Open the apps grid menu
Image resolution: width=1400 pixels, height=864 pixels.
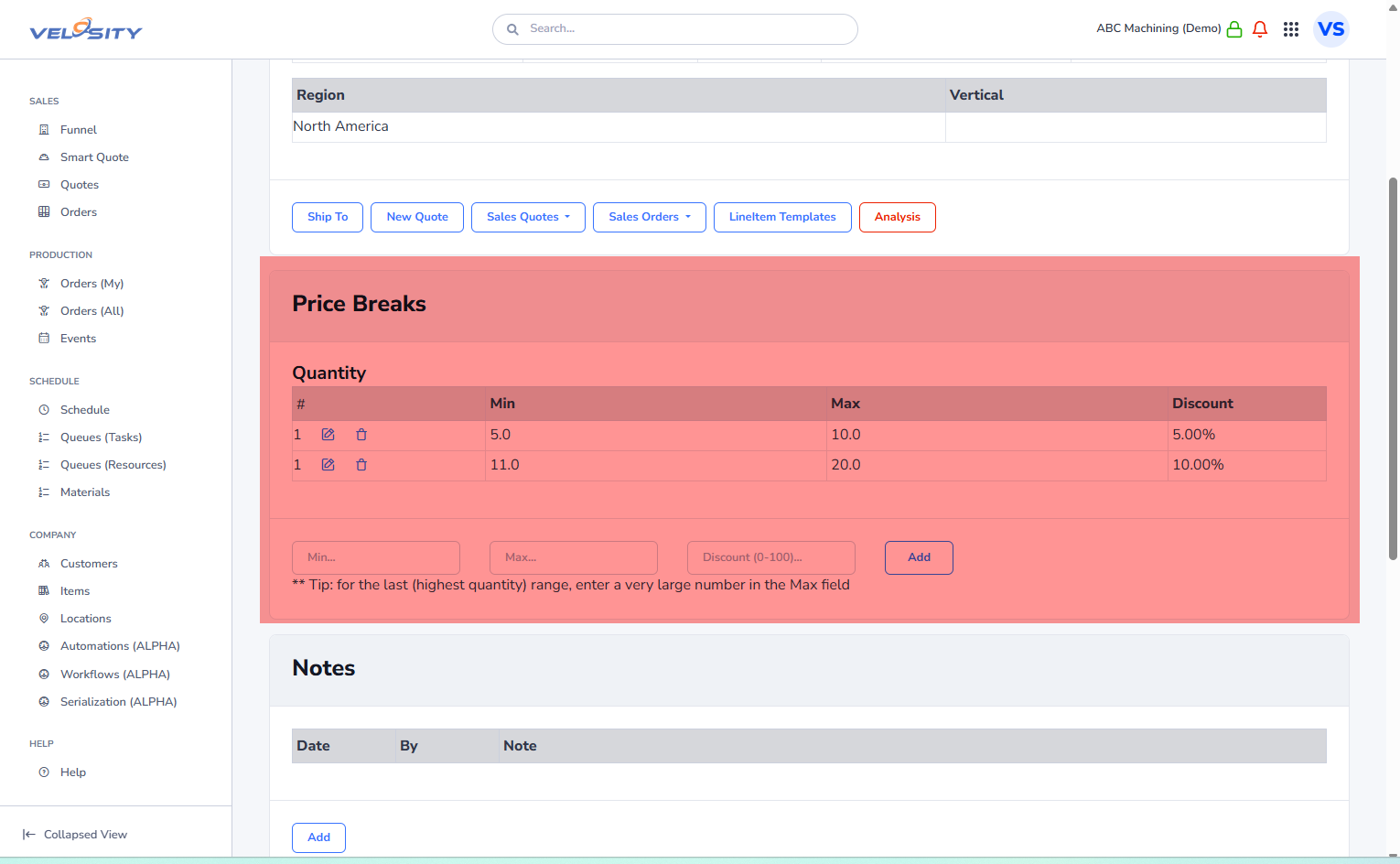coord(1291,29)
